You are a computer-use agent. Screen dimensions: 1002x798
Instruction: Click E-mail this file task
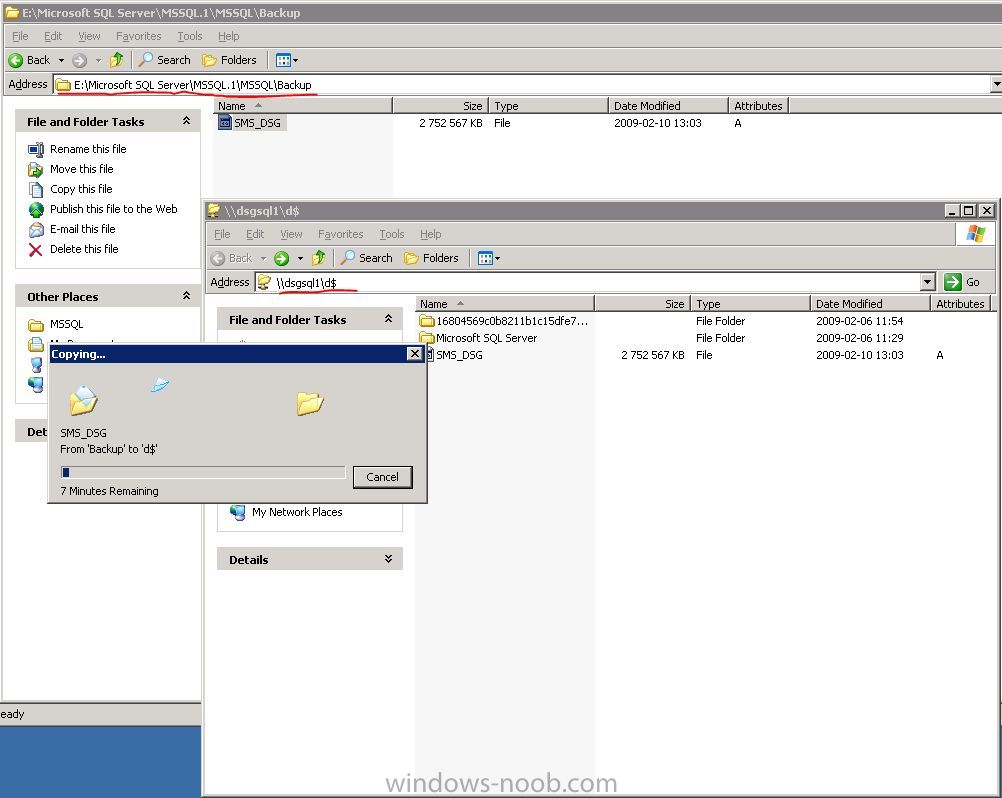coord(72,229)
